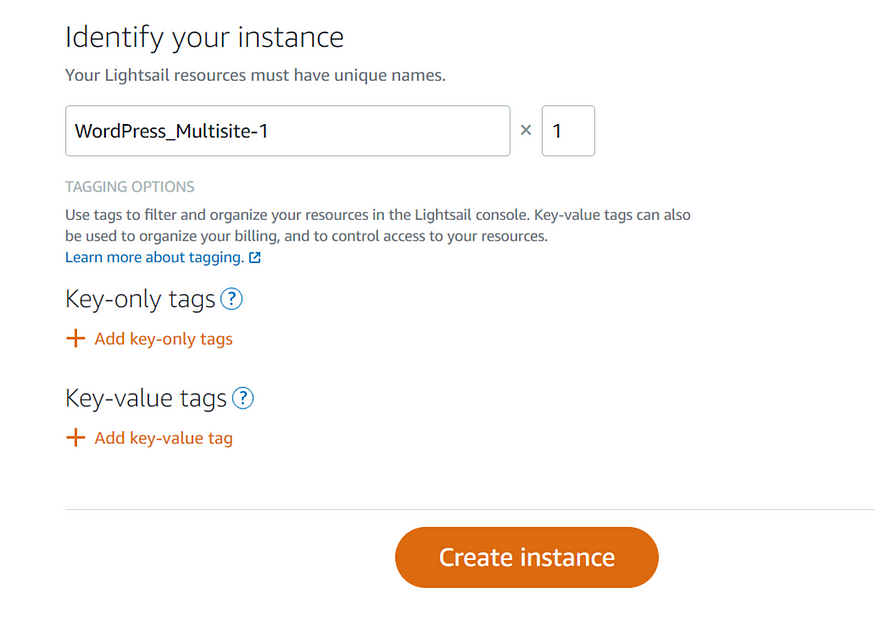Click the multiplication symbol beside the name field
The width and height of the screenshot is (875, 617).
(526, 130)
